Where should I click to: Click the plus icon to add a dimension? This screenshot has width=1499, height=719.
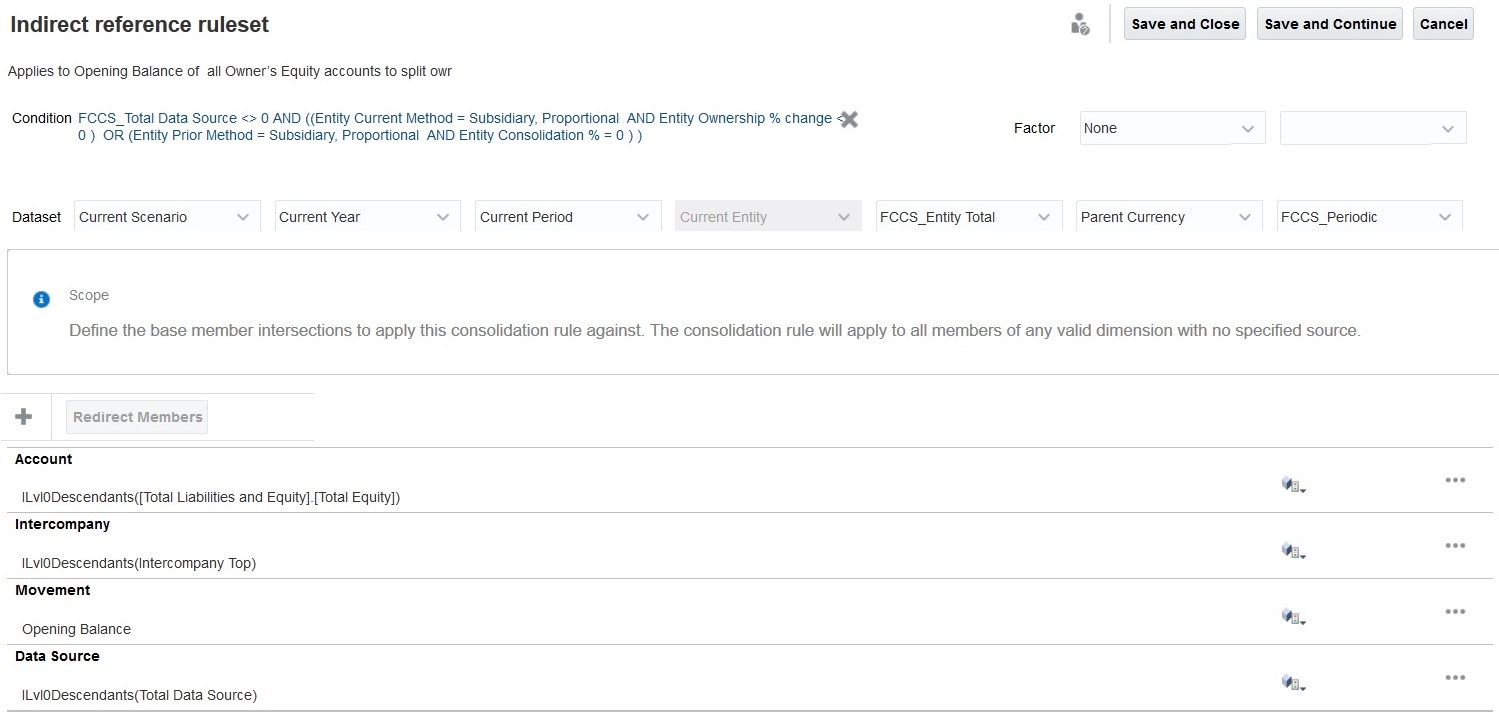pos(24,417)
